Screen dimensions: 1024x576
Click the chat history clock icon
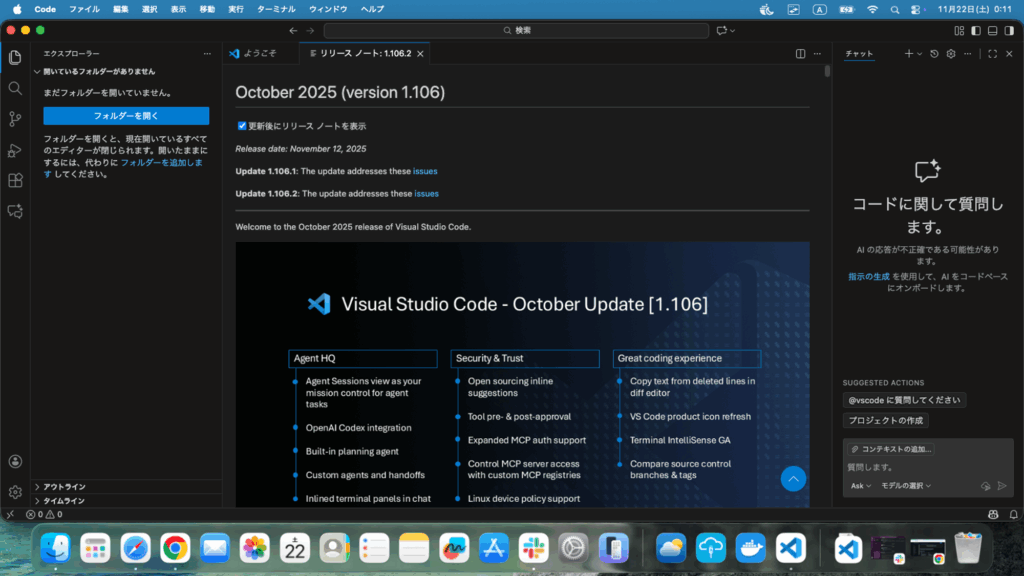934,54
